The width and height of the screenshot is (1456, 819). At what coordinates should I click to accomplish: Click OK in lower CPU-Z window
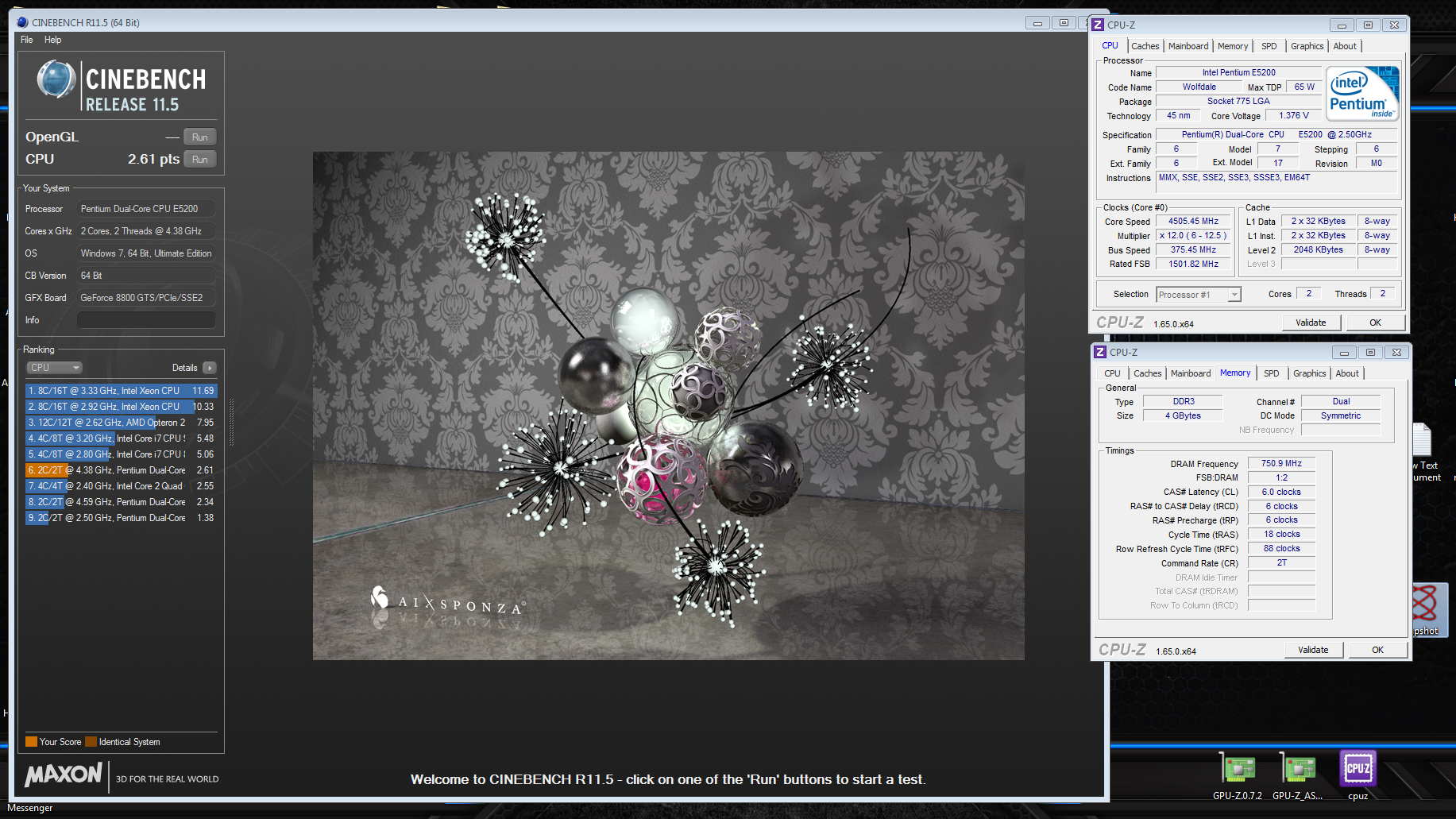[1377, 650]
